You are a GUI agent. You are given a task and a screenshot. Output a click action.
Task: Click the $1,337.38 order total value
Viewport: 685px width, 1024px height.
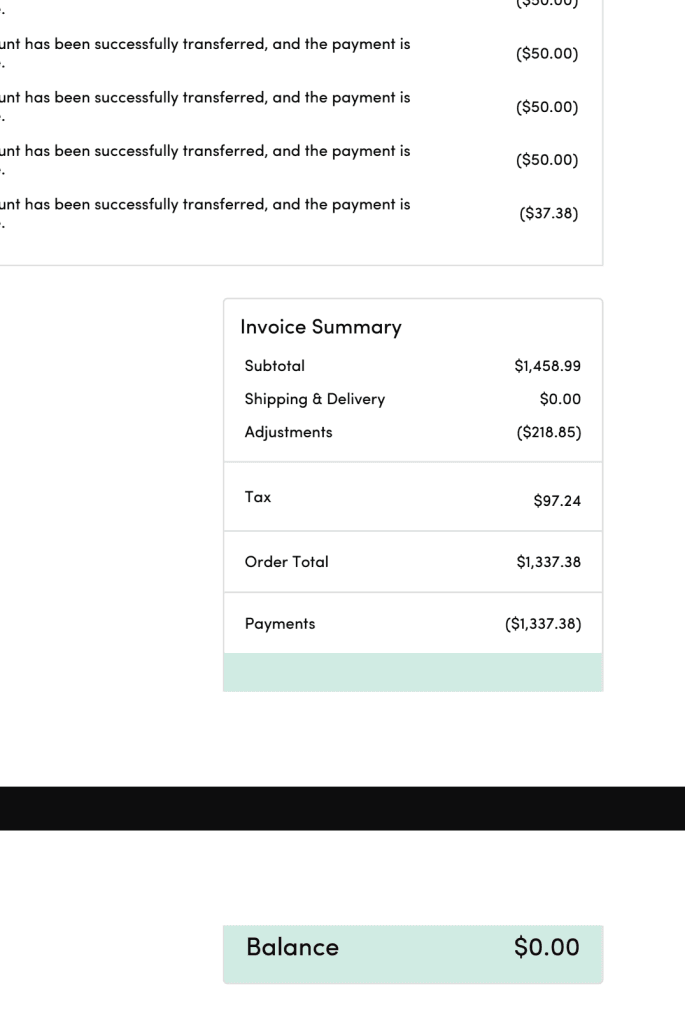pos(548,562)
